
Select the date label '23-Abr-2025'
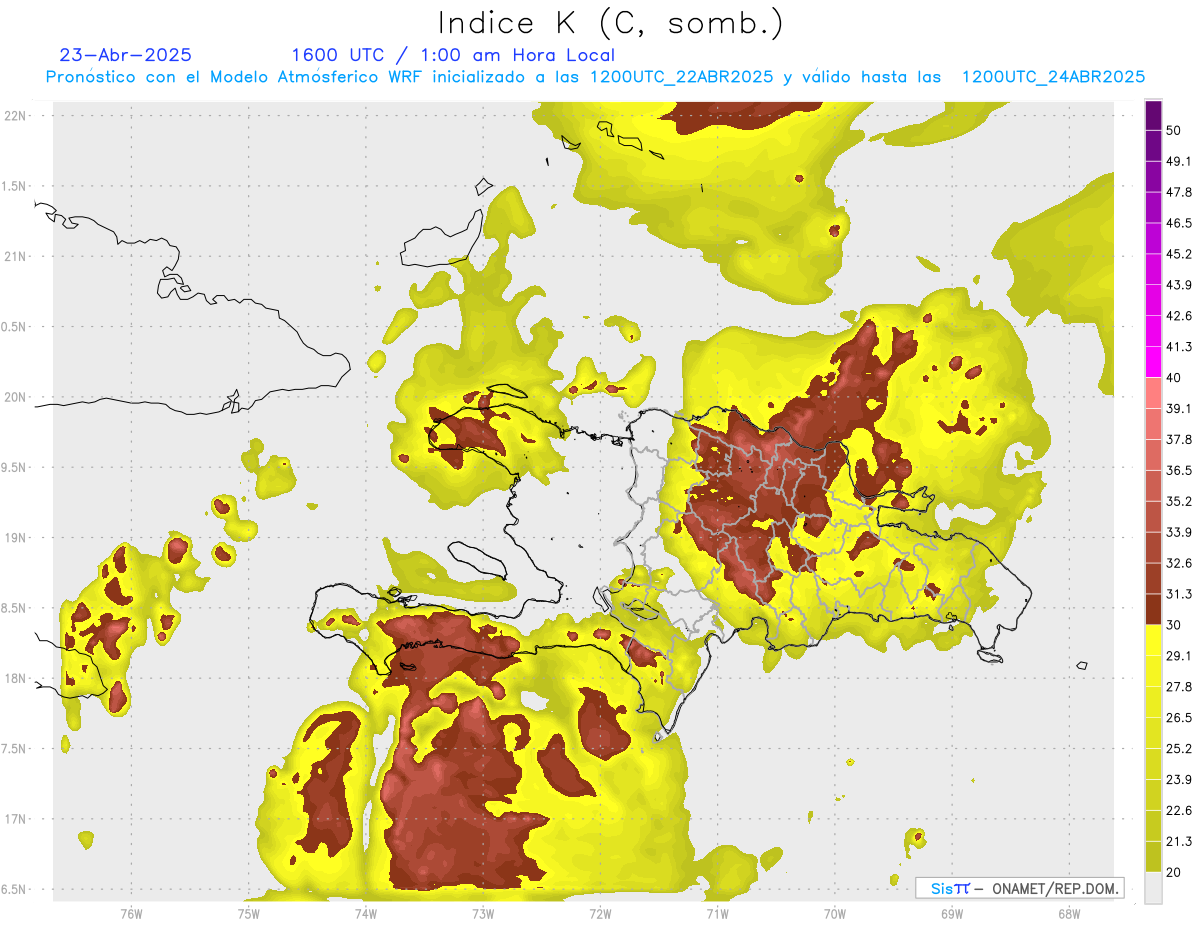(x=126, y=55)
